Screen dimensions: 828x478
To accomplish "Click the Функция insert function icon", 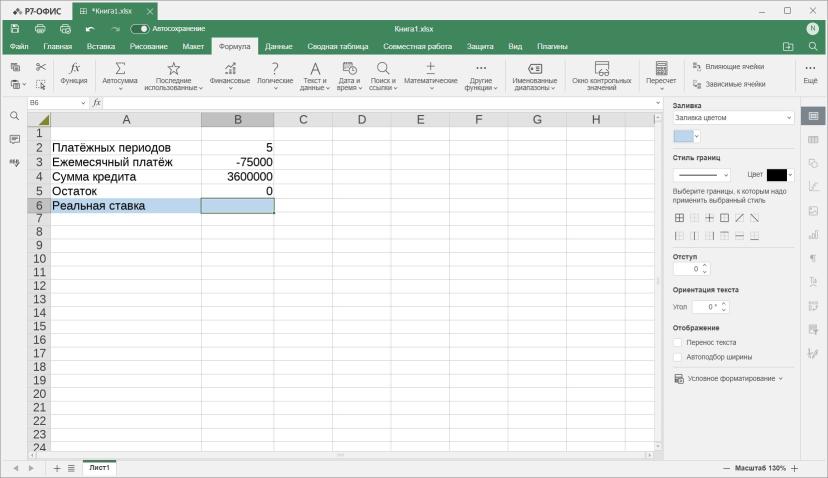I will point(74,68).
